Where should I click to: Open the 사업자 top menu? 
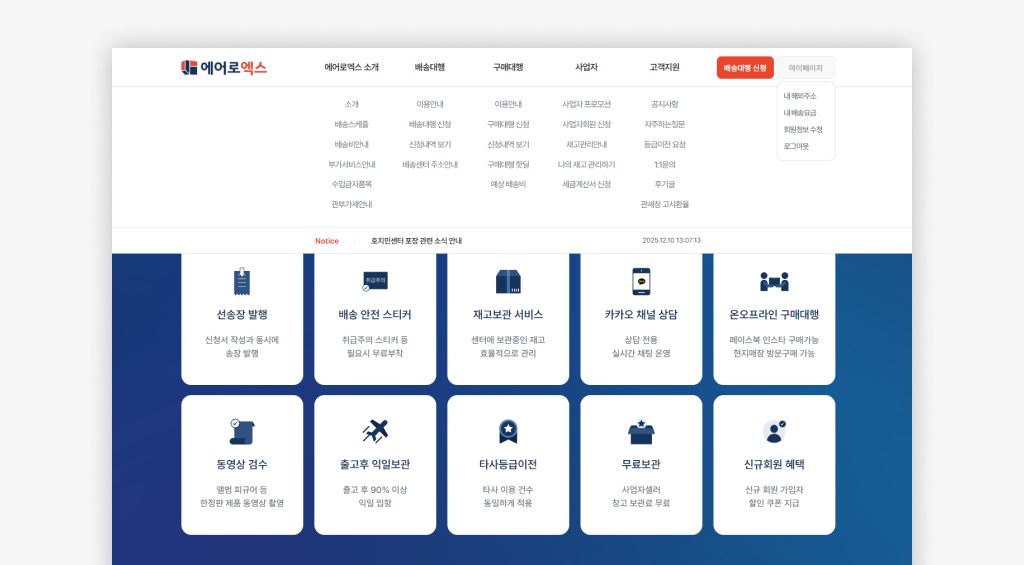(x=586, y=67)
